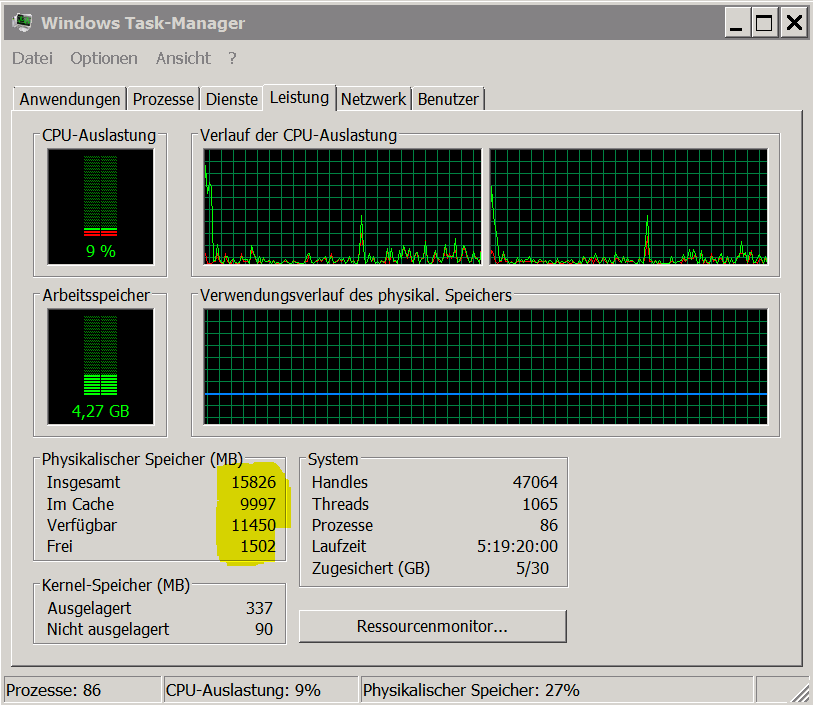Click the Verwendungsverlauf des physikal. Speichers heading
The image size is (813, 705).
pos(356,295)
